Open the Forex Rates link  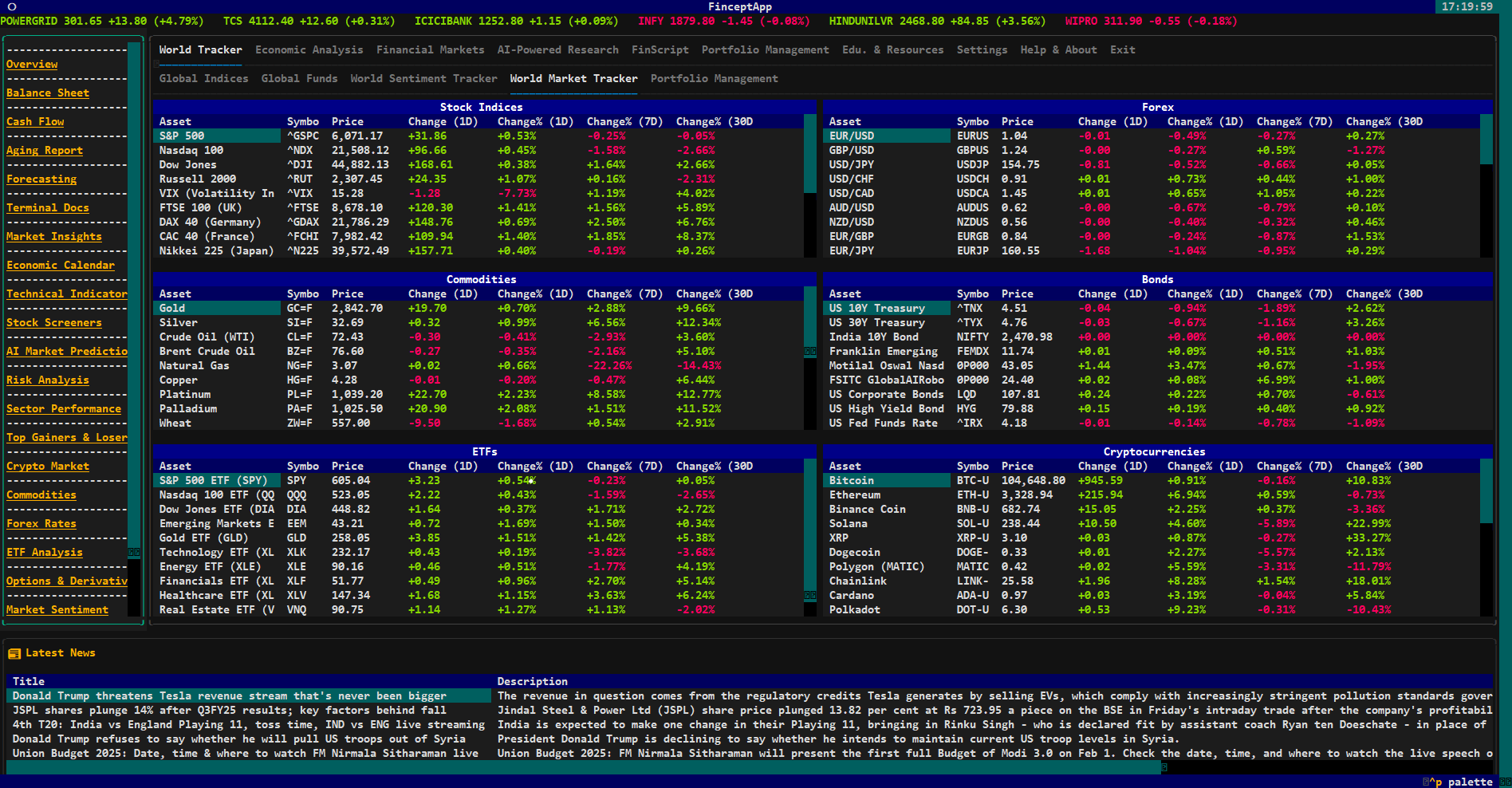point(41,523)
